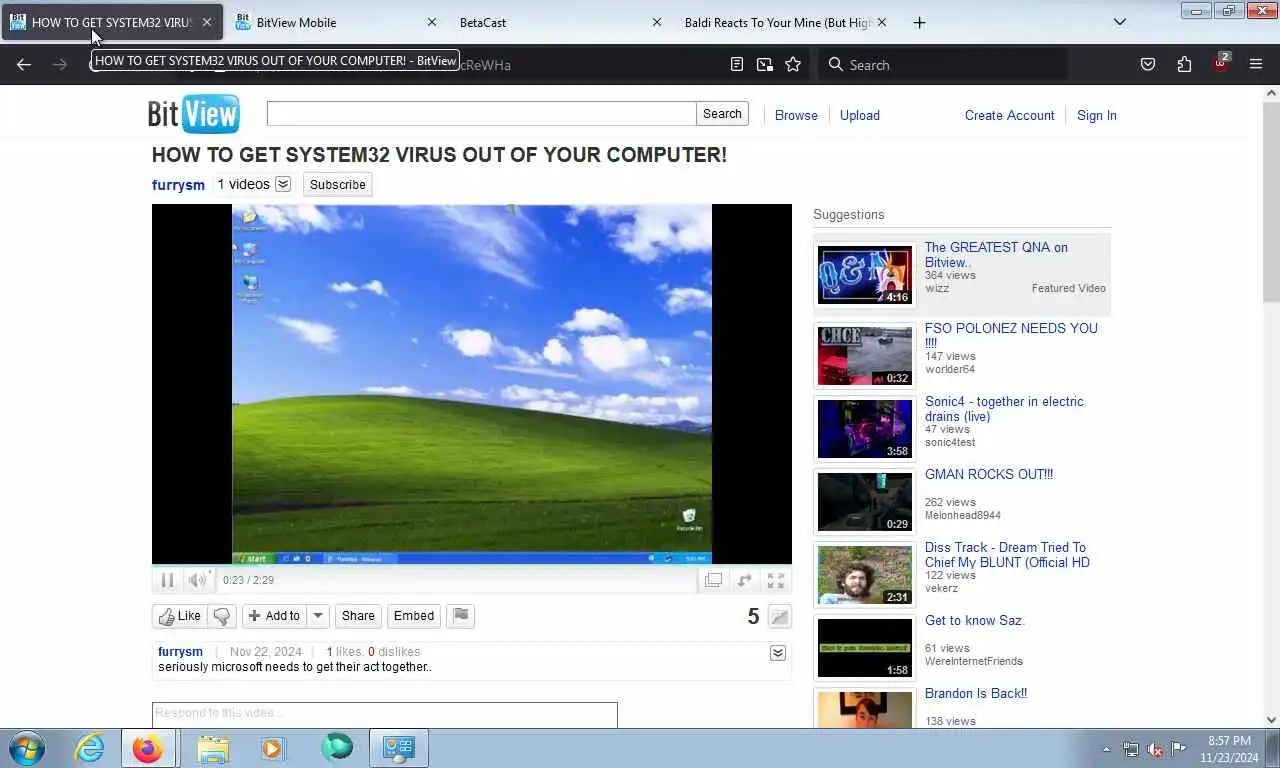The height and width of the screenshot is (768, 1280).
Task: Close the BetaCast tab
Action: tap(656, 22)
